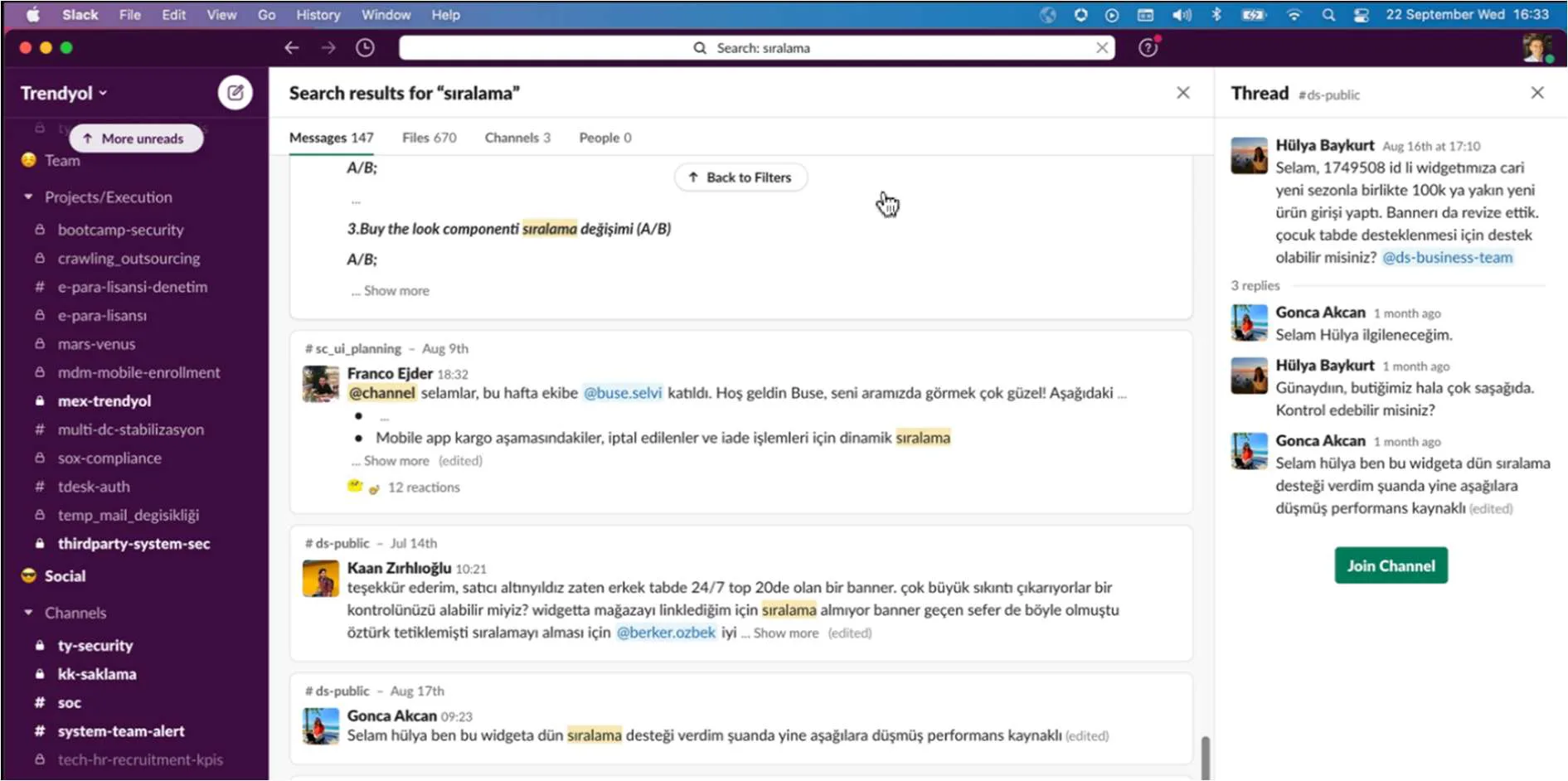
Task: Click Hülya Baykurt's avatar in thread header
Action: pos(1249,156)
